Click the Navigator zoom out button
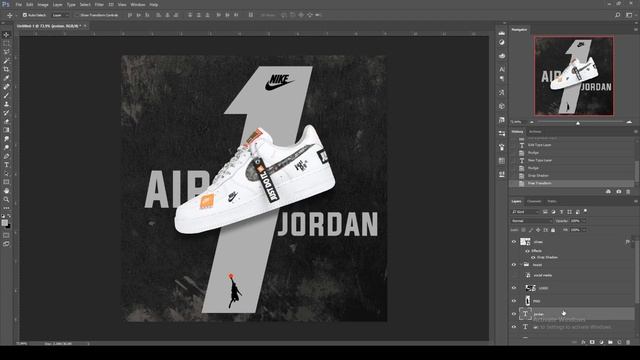This screenshot has height=360, width=640. click(531, 122)
